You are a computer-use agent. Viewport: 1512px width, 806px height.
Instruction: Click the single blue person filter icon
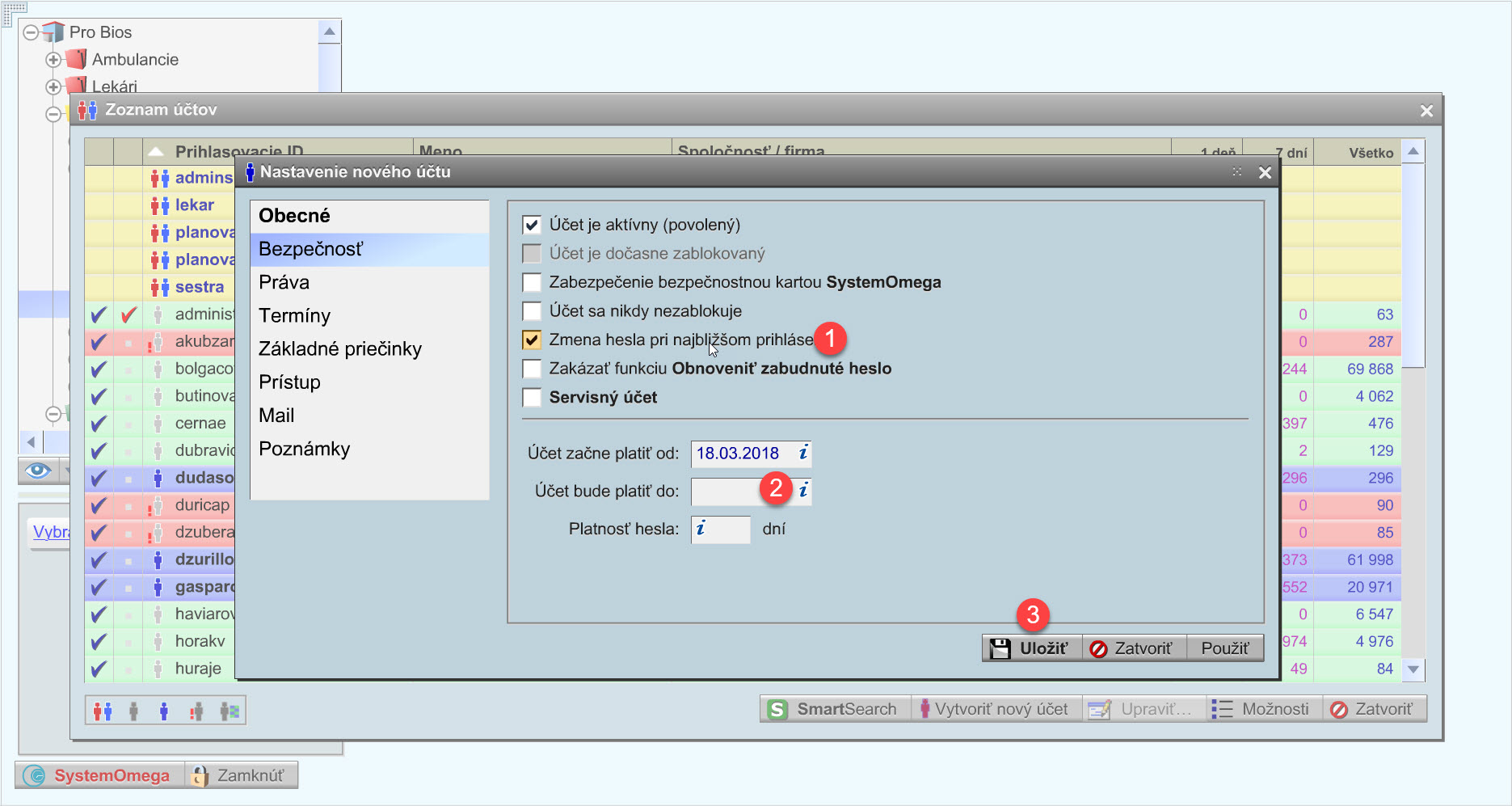point(164,711)
